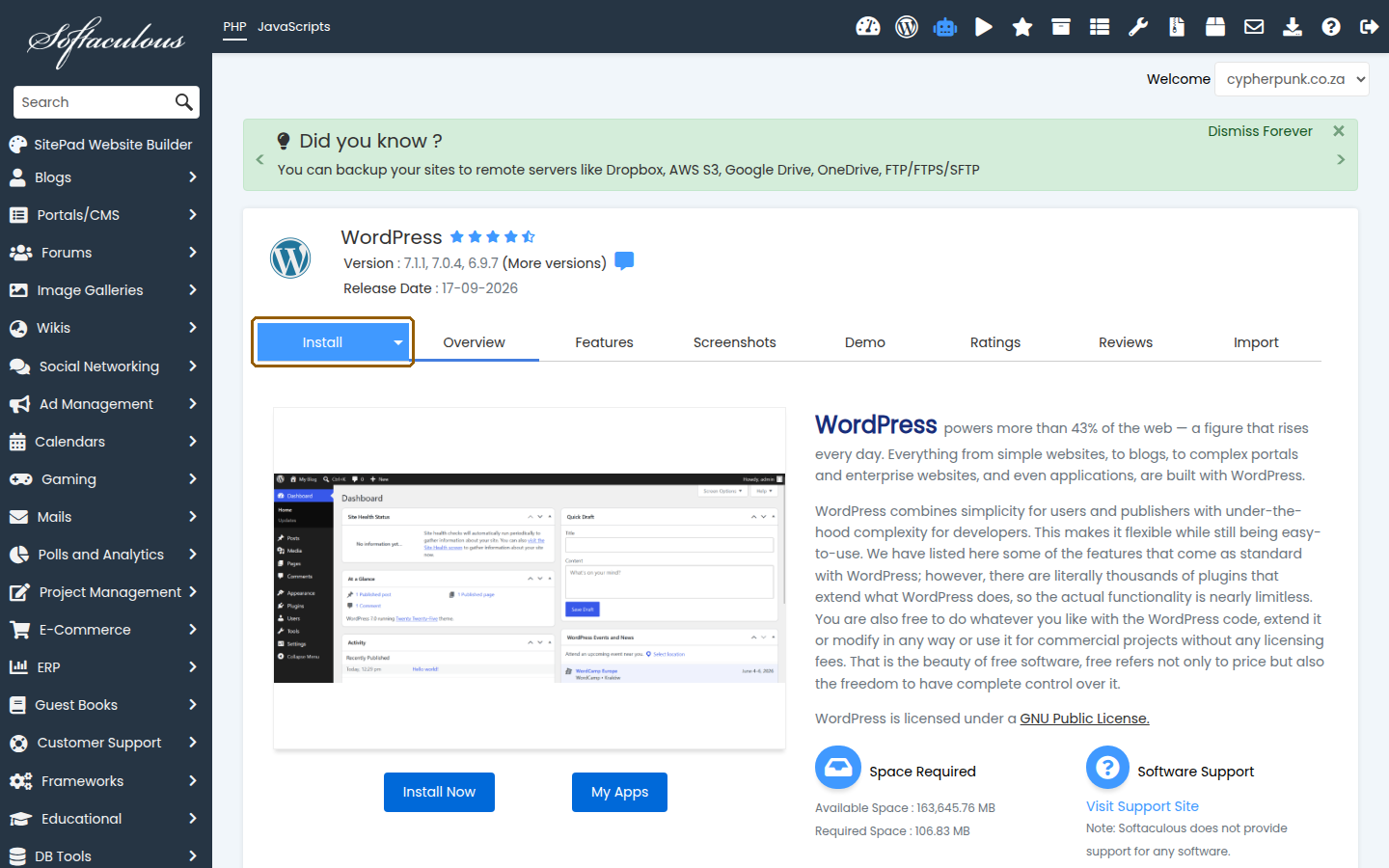Click the archive box installations icon

(1061, 27)
